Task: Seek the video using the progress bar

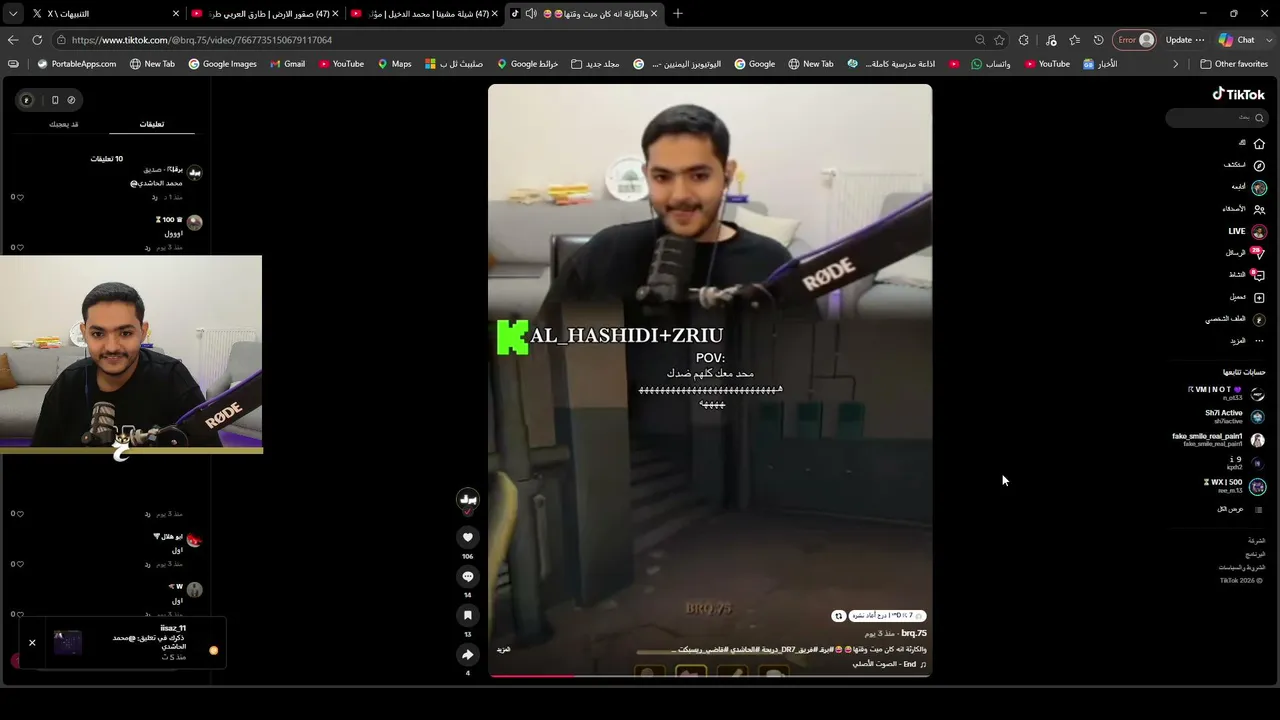Action: coord(710,676)
